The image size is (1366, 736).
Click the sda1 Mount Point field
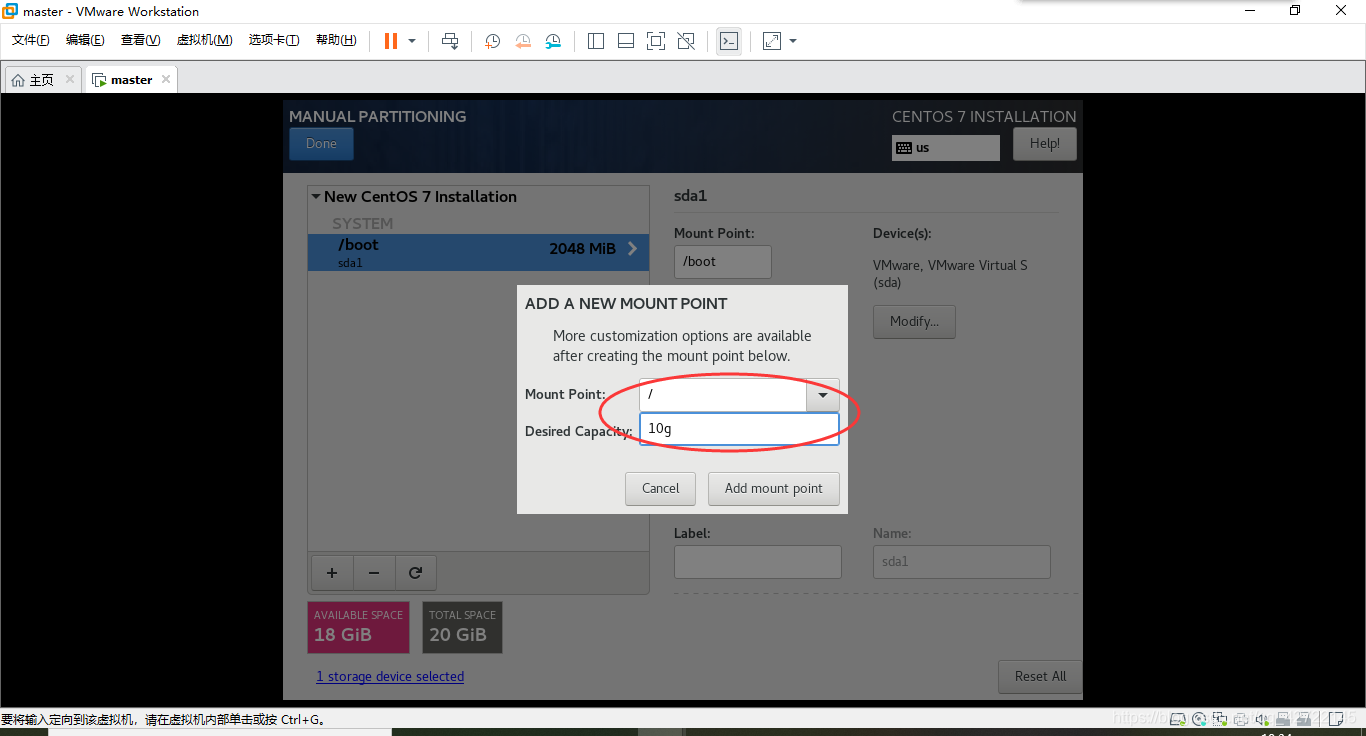pos(722,262)
